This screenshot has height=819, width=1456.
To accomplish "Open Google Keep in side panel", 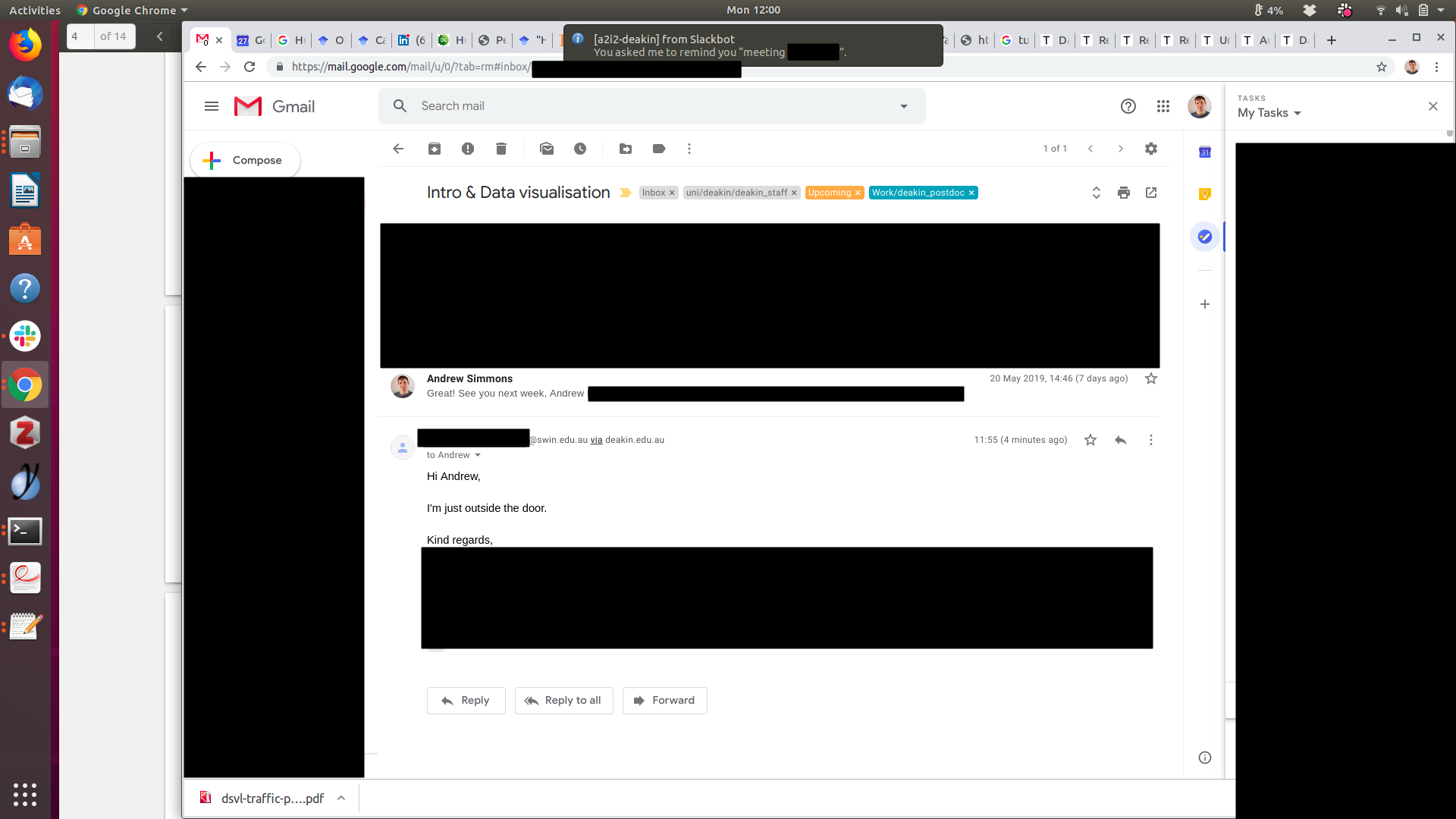I will click(1205, 195).
